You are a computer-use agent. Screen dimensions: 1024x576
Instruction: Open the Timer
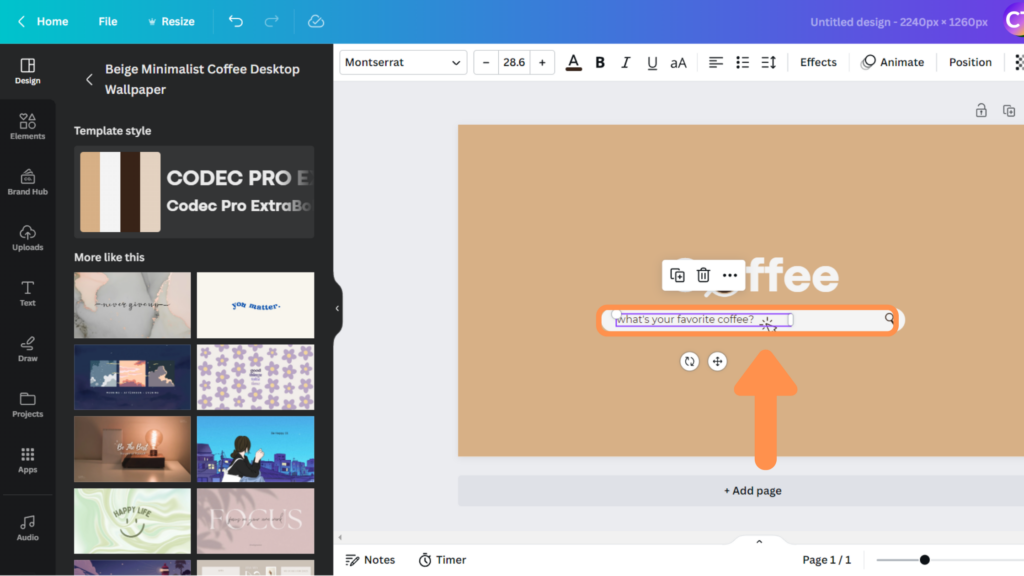tap(442, 560)
